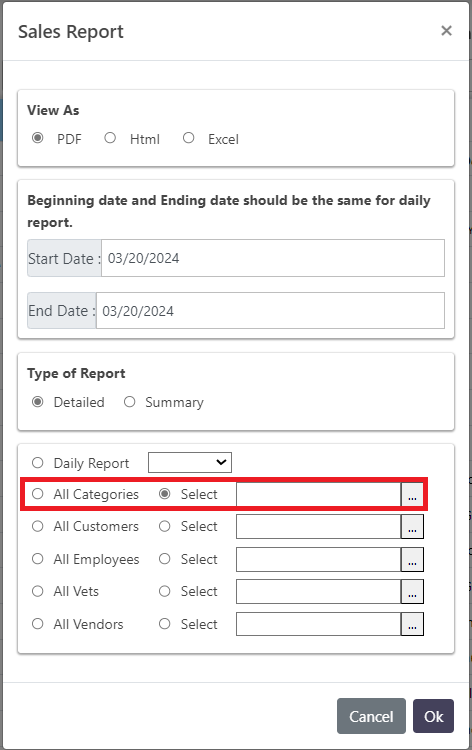This screenshot has height=750, width=472.
Task: Open vendors browse ellipsis button
Action: 412,624
